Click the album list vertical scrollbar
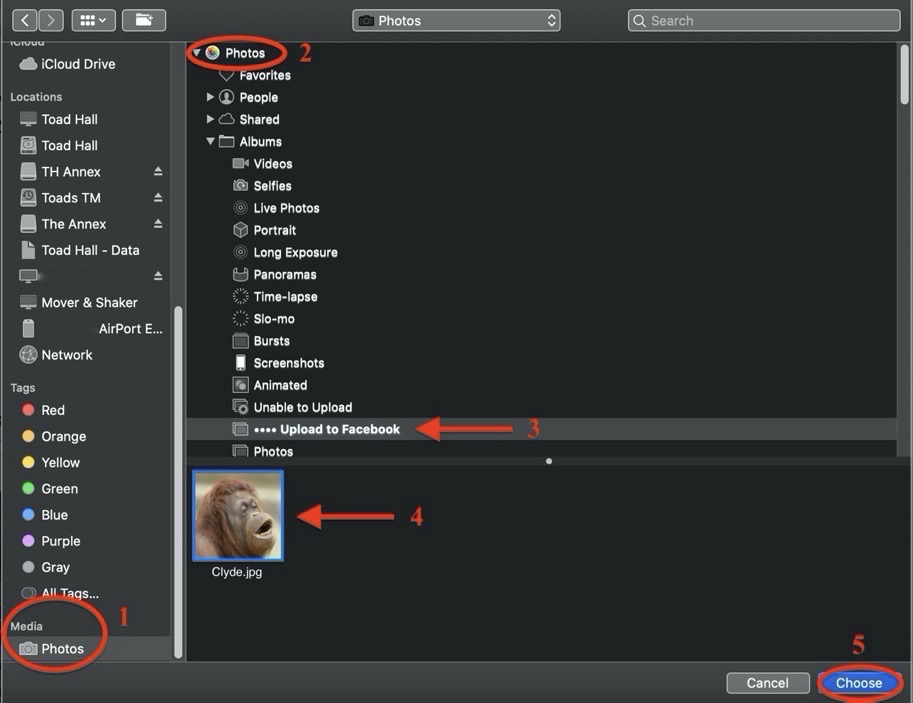Viewport: 913px width, 703px height. point(904,74)
